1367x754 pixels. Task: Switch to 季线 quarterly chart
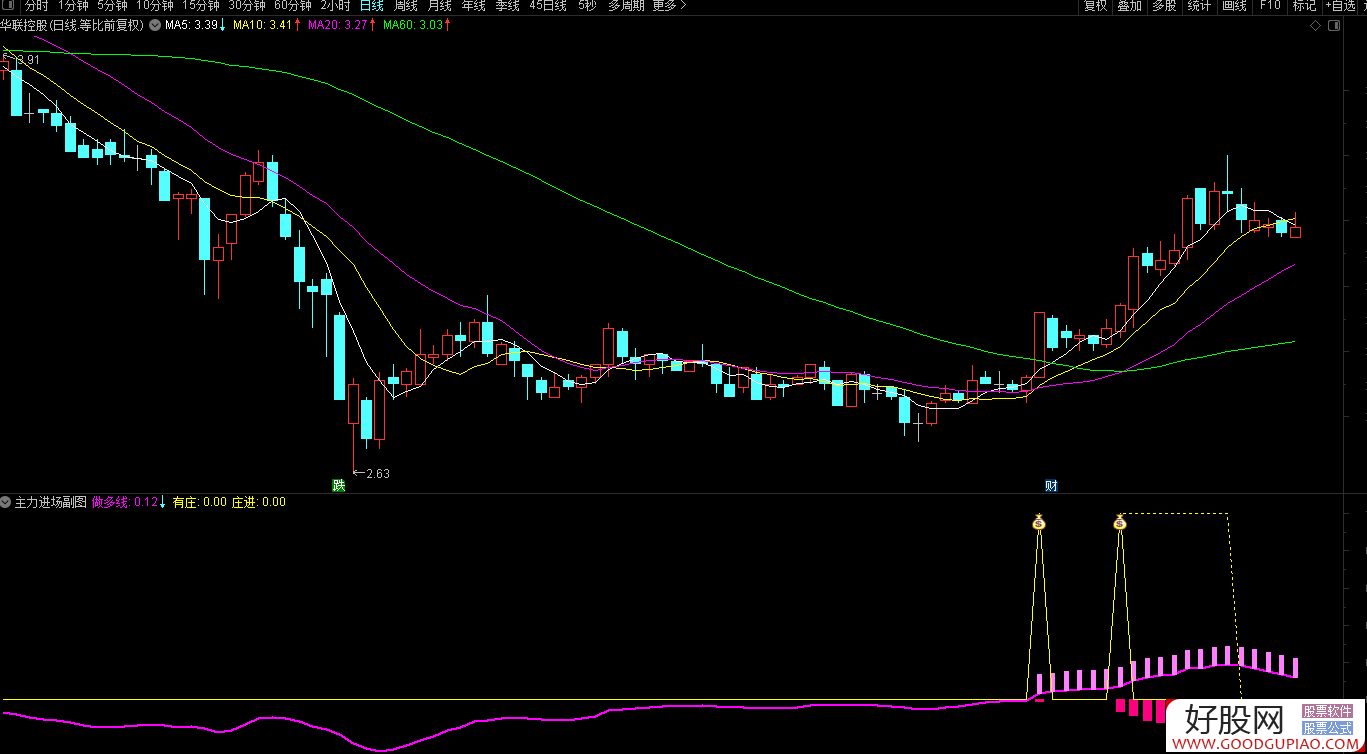[x=507, y=6]
